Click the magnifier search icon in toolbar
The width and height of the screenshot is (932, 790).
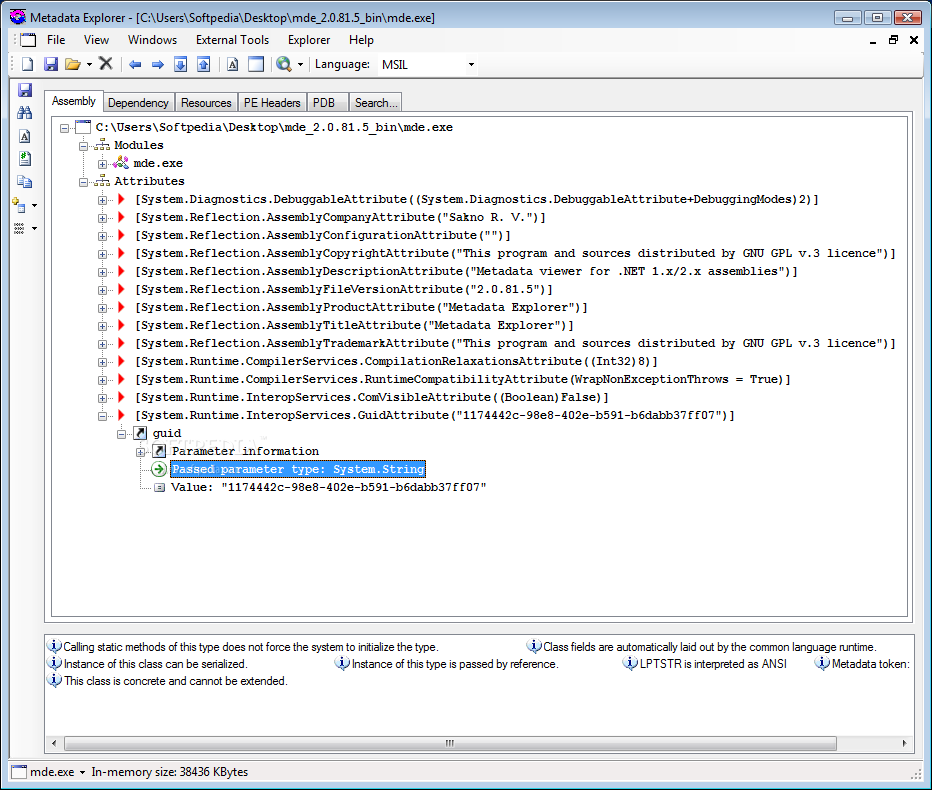click(x=284, y=64)
